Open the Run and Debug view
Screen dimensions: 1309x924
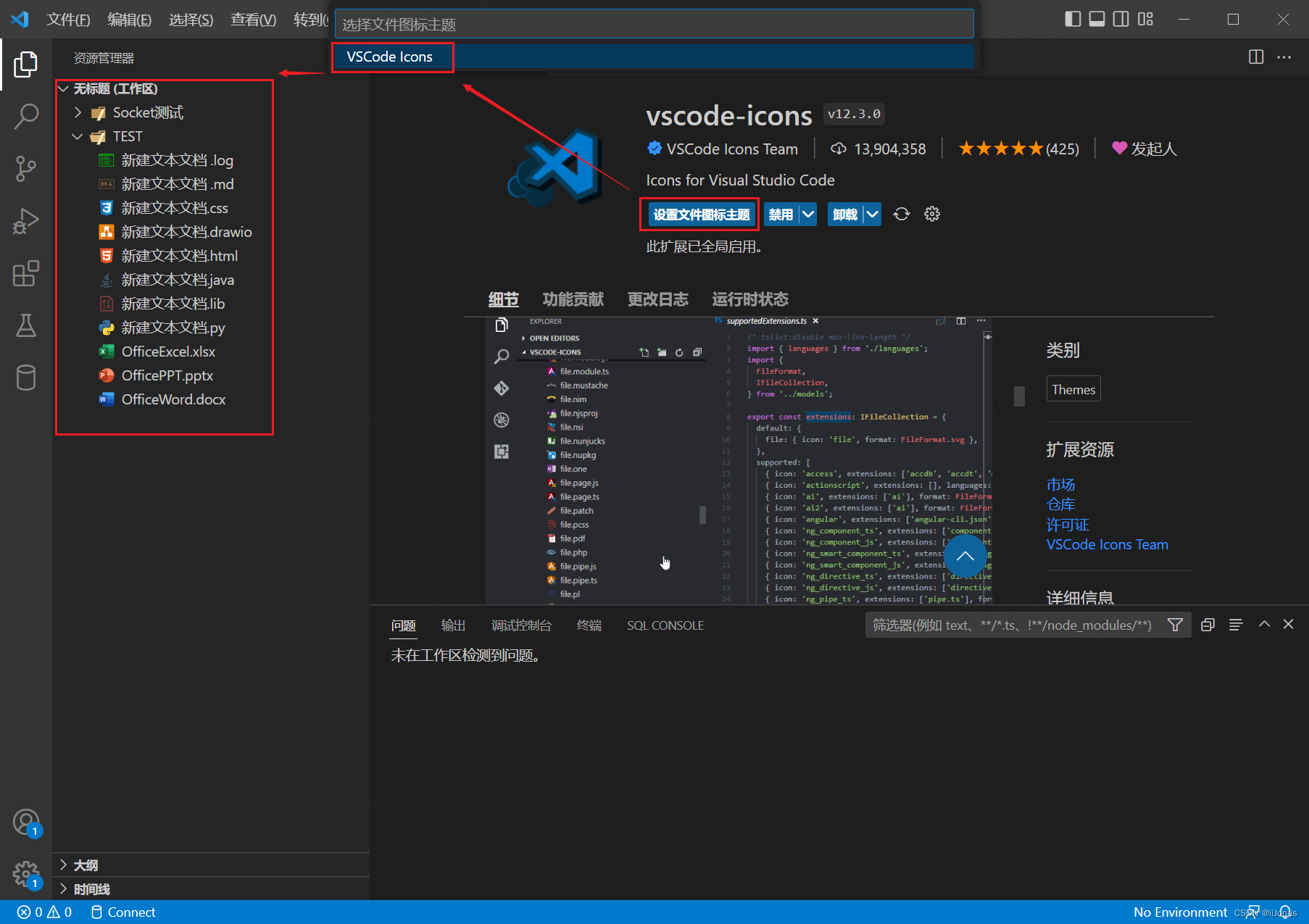[x=26, y=221]
